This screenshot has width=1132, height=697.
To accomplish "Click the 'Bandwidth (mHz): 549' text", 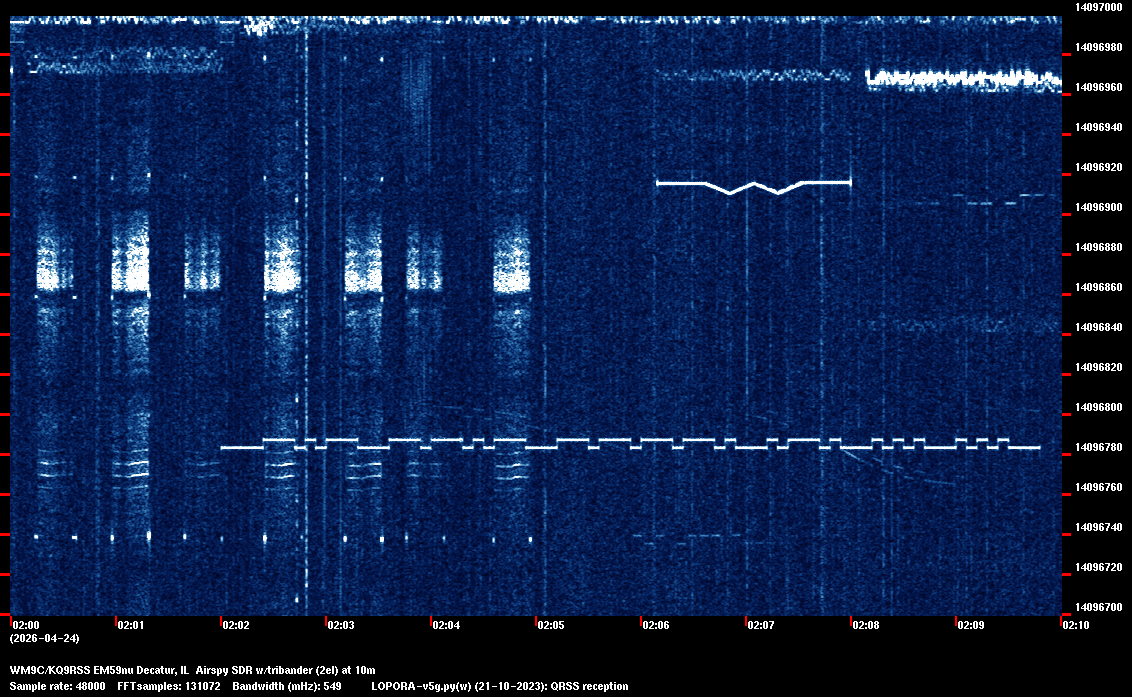I will [x=287, y=686].
